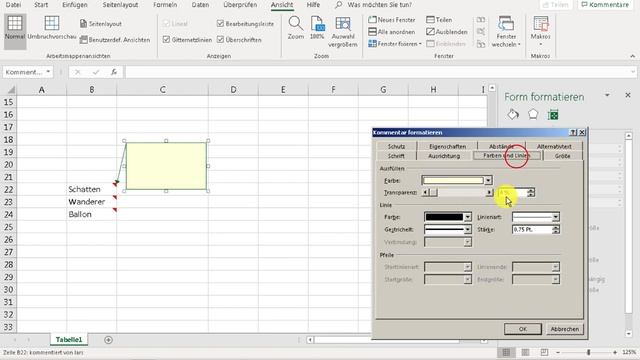
Task: Click zoom in plus on status bar
Action: click(615, 352)
